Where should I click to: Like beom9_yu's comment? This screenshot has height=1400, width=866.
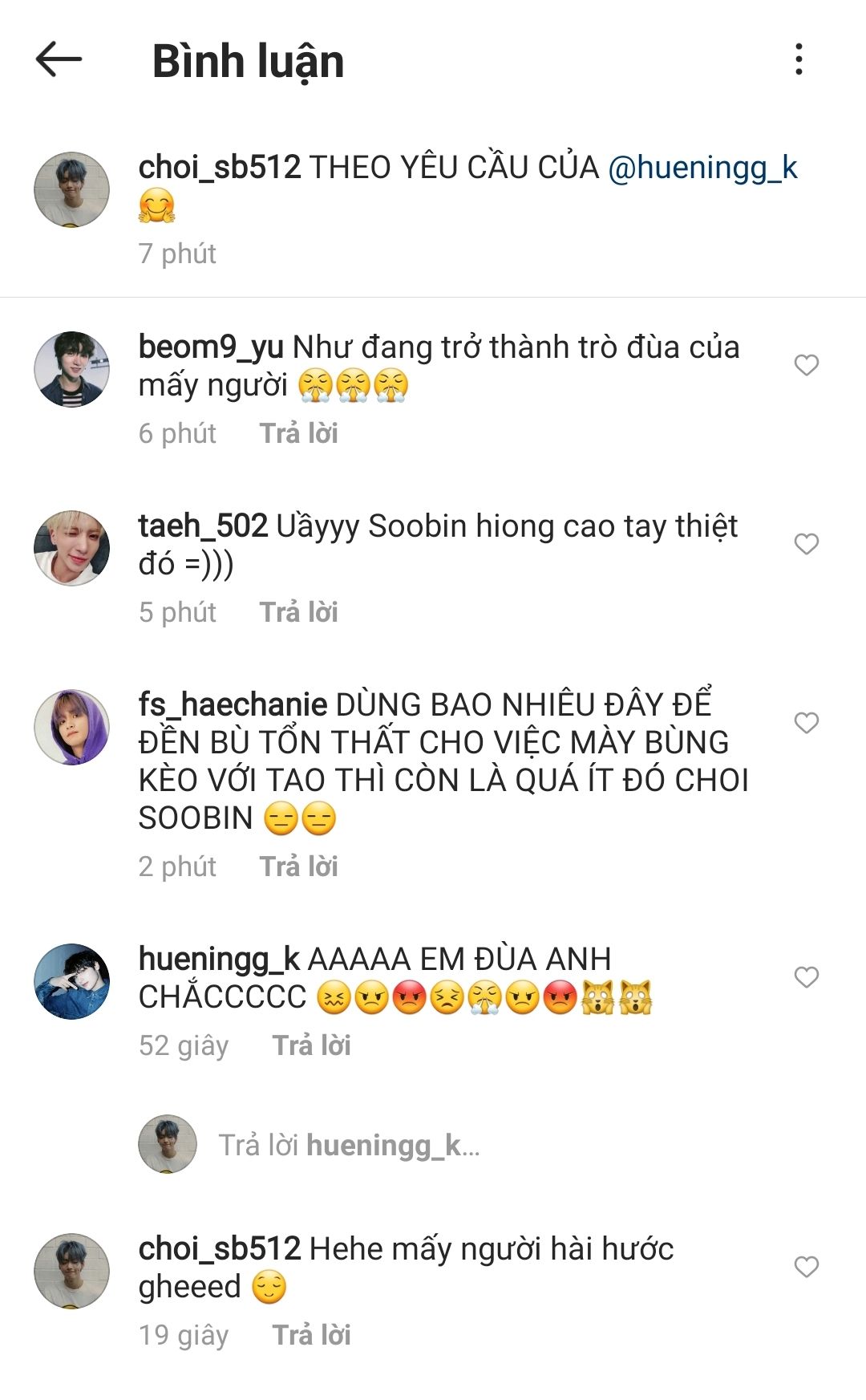(x=806, y=365)
